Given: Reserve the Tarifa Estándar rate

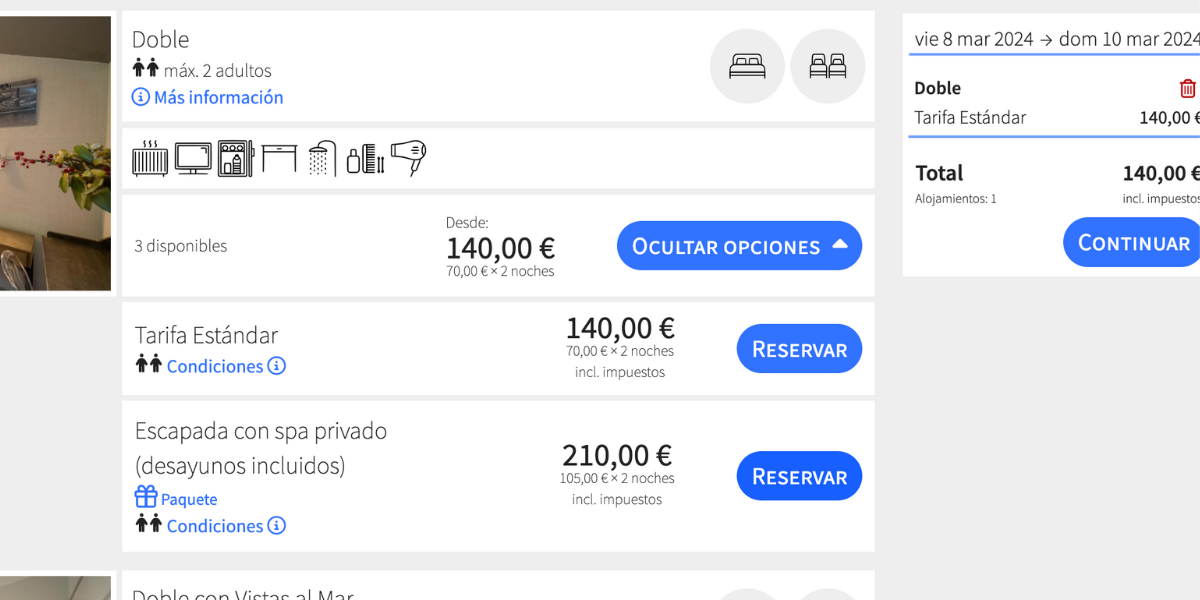Looking at the screenshot, I should 799,349.
